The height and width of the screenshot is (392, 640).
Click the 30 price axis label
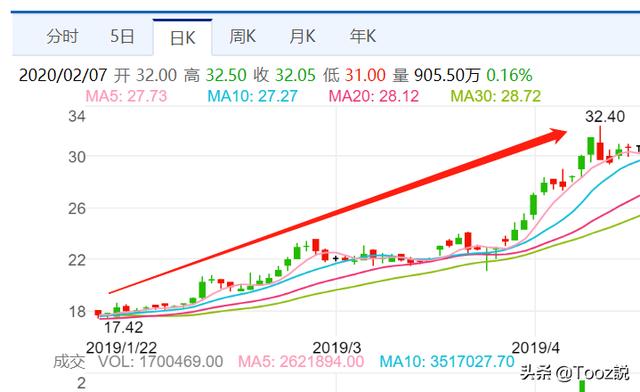[77, 157]
